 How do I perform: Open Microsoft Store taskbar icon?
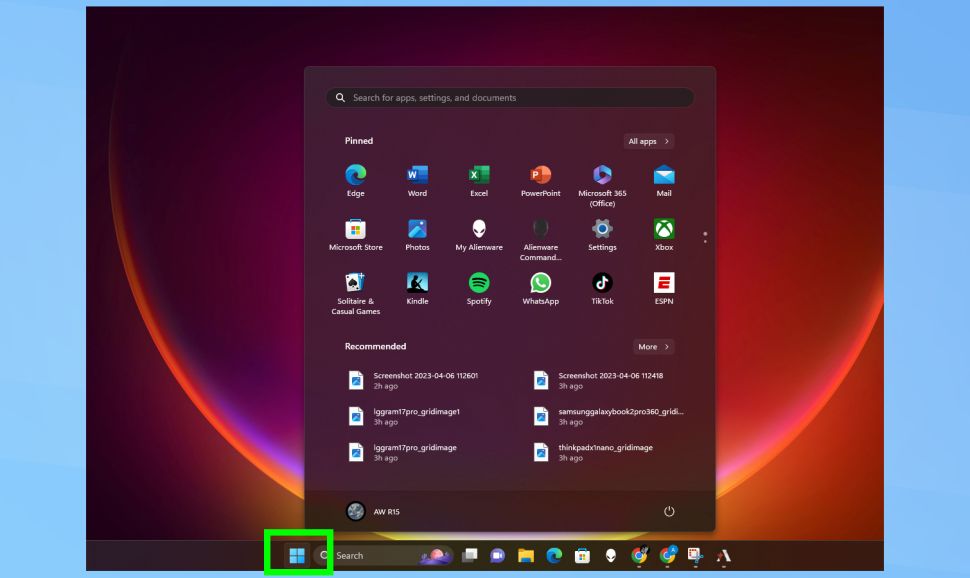click(582, 555)
